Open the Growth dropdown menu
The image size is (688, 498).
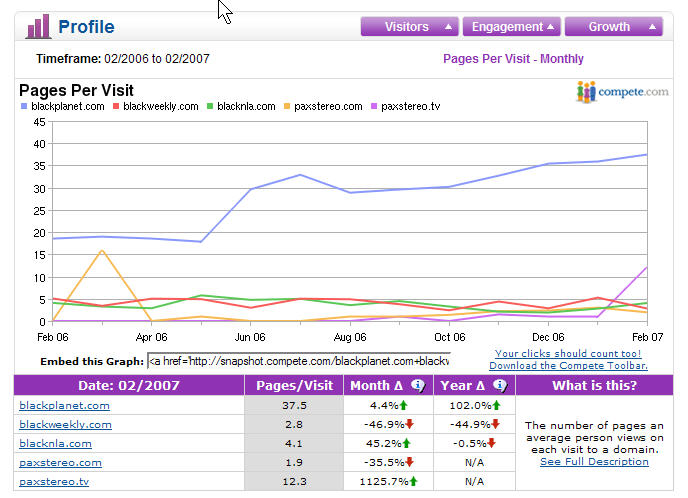tap(613, 27)
